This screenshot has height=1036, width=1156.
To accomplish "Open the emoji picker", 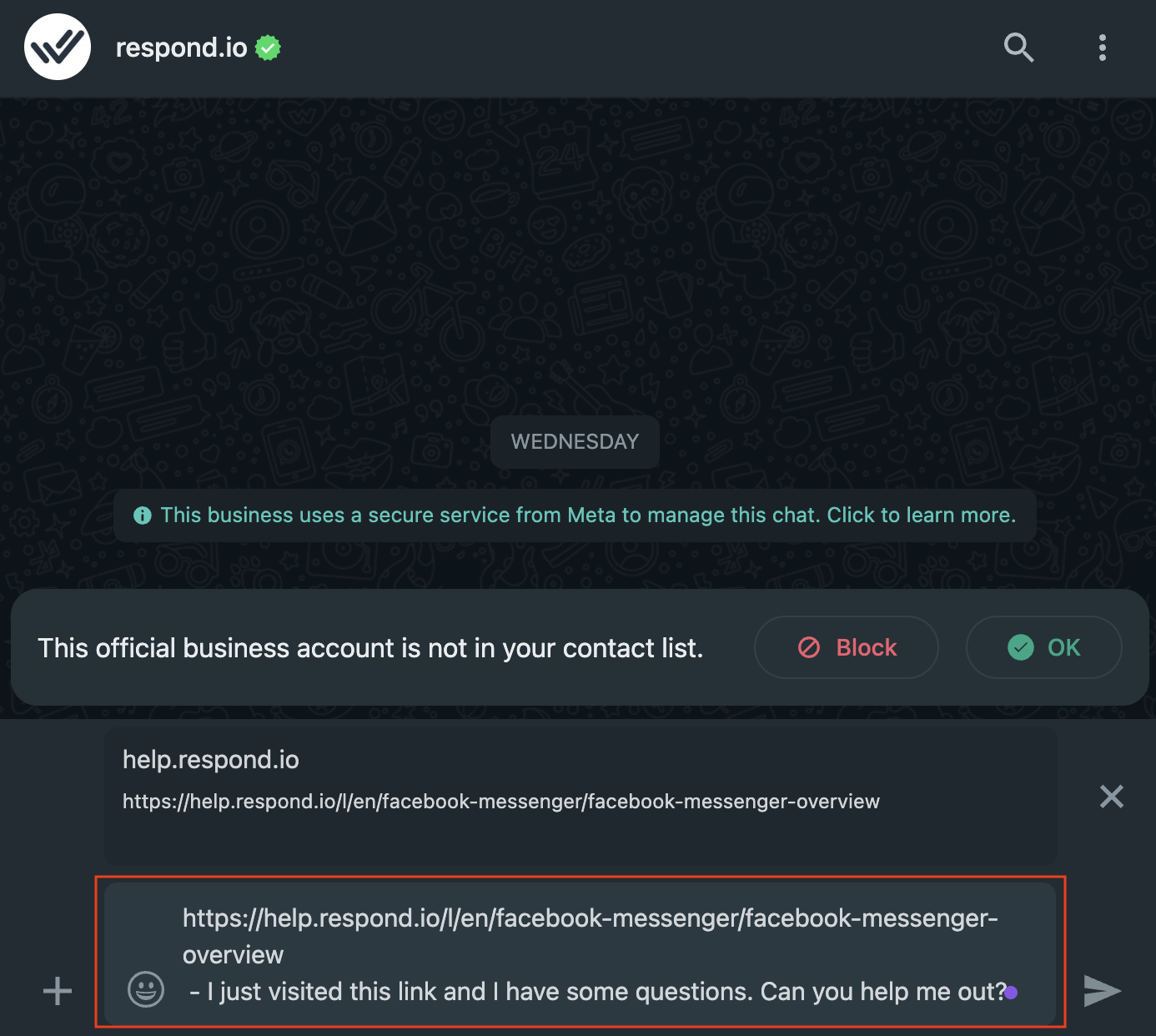I will [x=145, y=991].
